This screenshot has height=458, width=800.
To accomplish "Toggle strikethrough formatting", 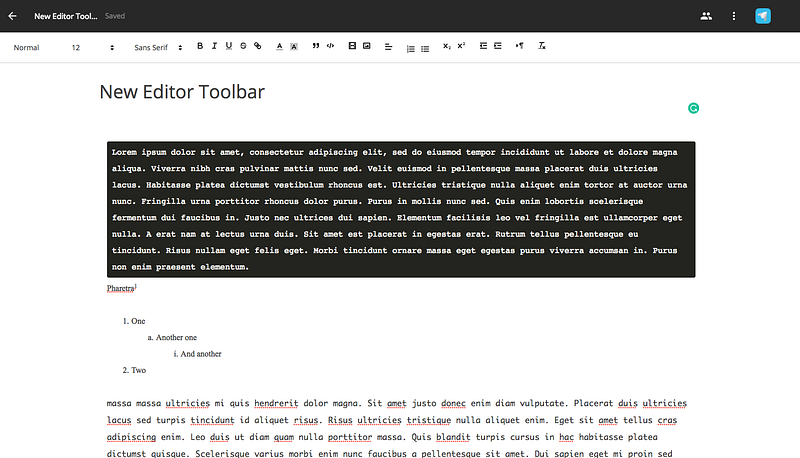I will [243, 46].
